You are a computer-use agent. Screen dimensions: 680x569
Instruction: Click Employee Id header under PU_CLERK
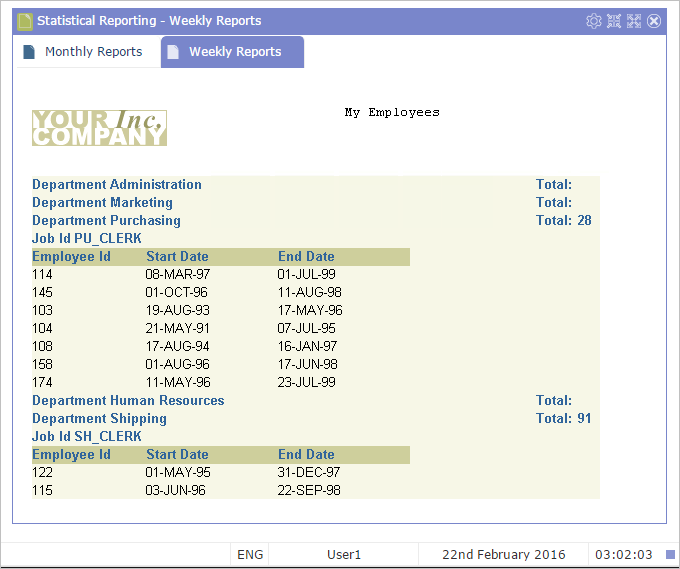72,257
